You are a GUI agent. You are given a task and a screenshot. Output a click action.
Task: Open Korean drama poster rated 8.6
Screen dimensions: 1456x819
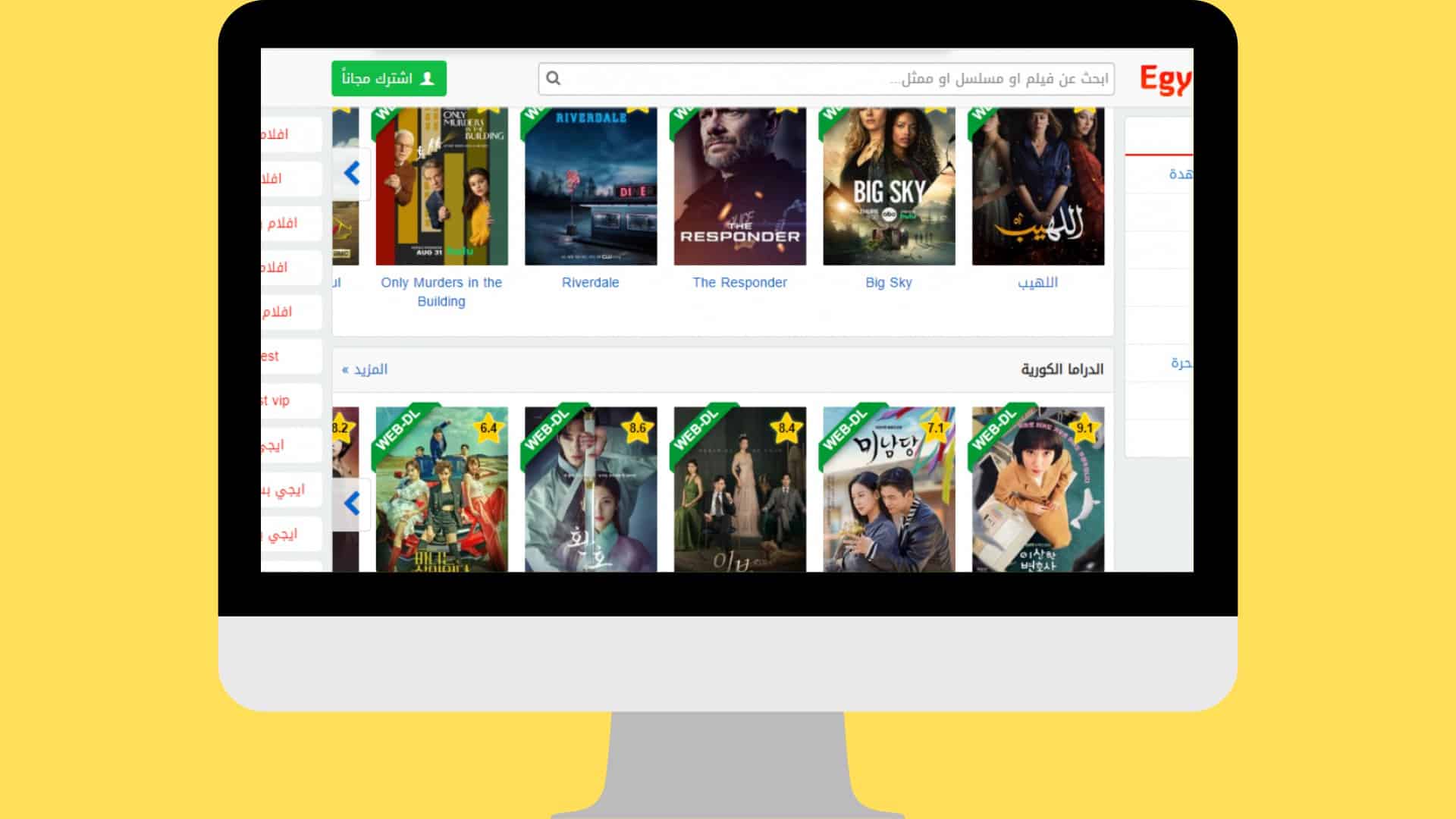pos(591,489)
